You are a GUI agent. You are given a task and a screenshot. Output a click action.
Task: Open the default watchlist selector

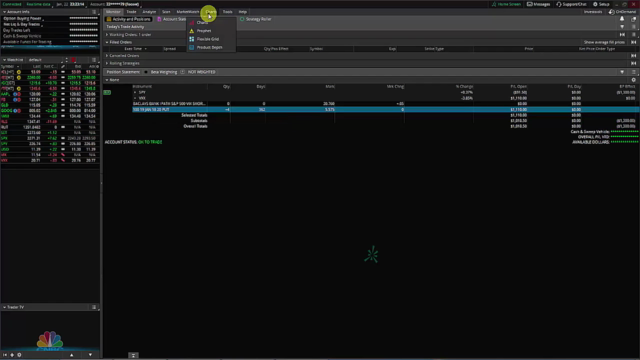[x=46, y=60]
